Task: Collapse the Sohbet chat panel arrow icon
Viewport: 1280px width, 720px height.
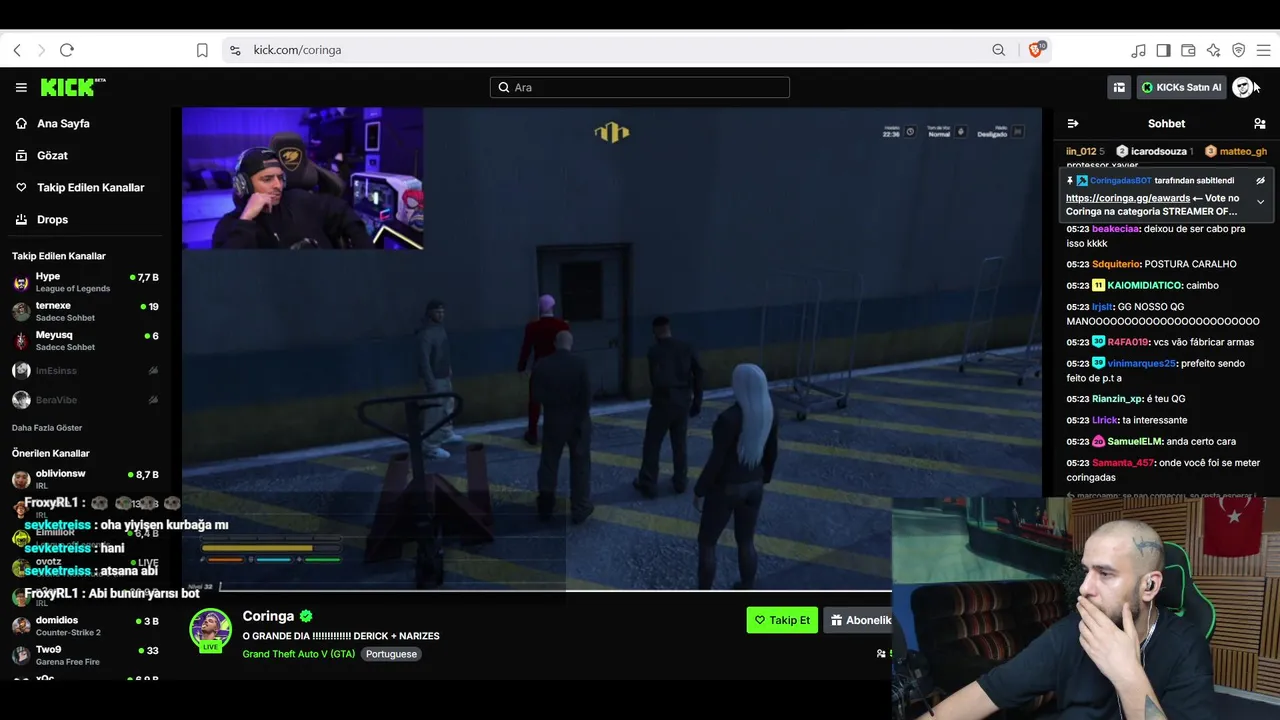Action: pyautogui.click(x=1073, y=124)
